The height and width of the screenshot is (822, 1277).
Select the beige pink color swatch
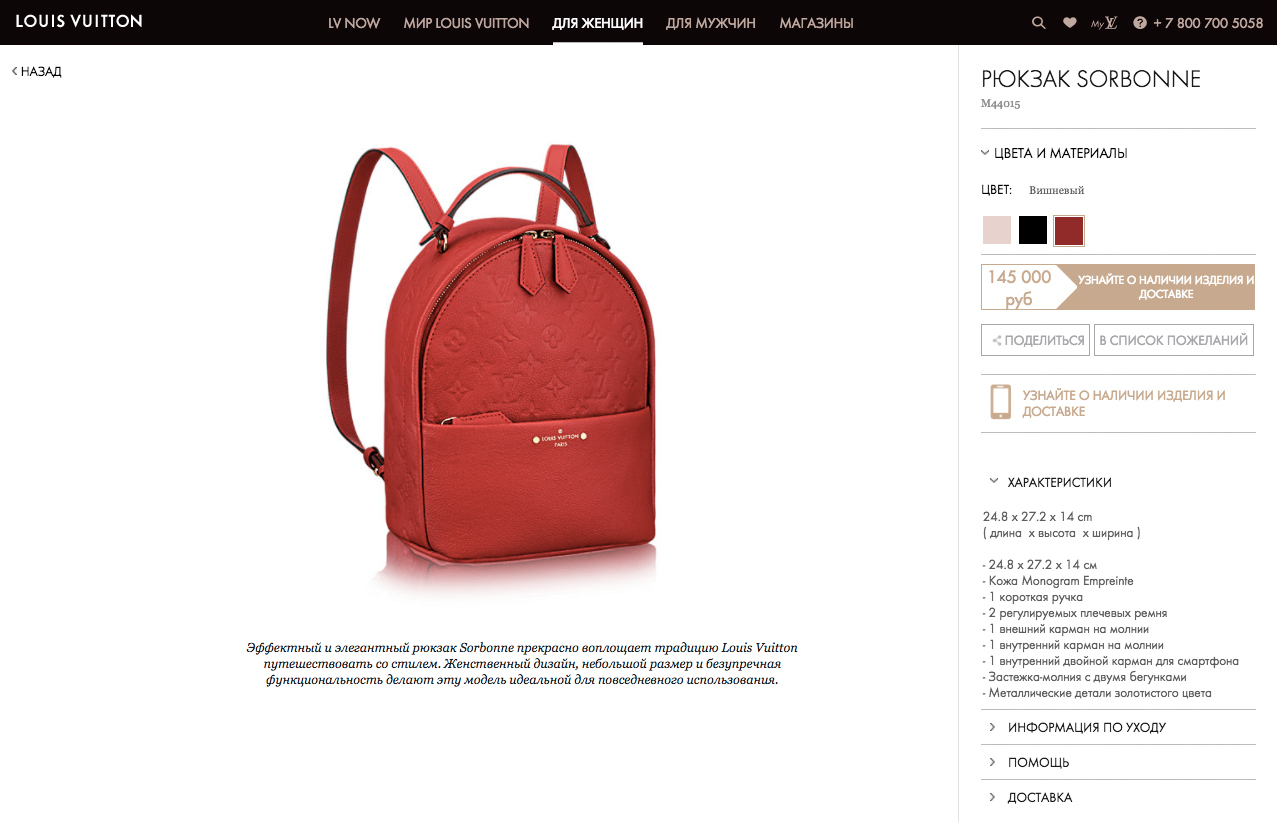[997, 230]
